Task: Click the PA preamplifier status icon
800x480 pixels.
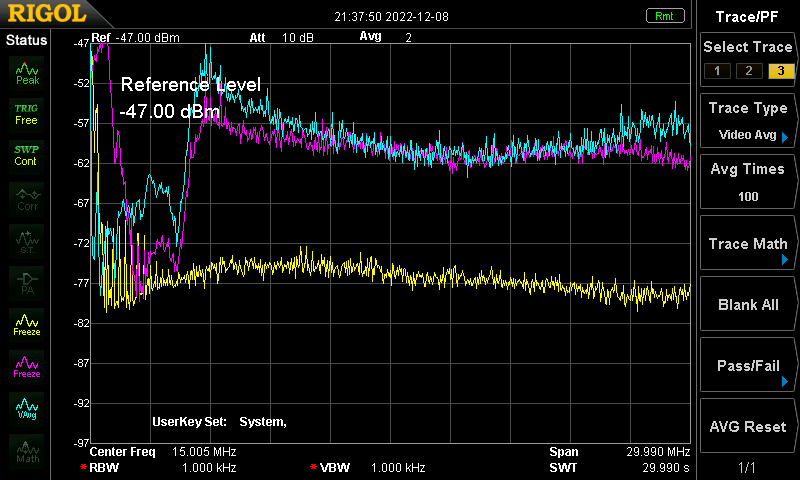Action: click(x=27, y=283)
